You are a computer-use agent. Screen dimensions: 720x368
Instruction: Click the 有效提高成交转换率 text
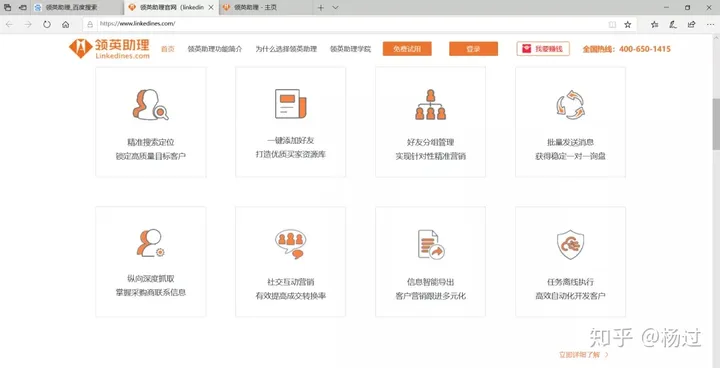click(x=291, y=296)
